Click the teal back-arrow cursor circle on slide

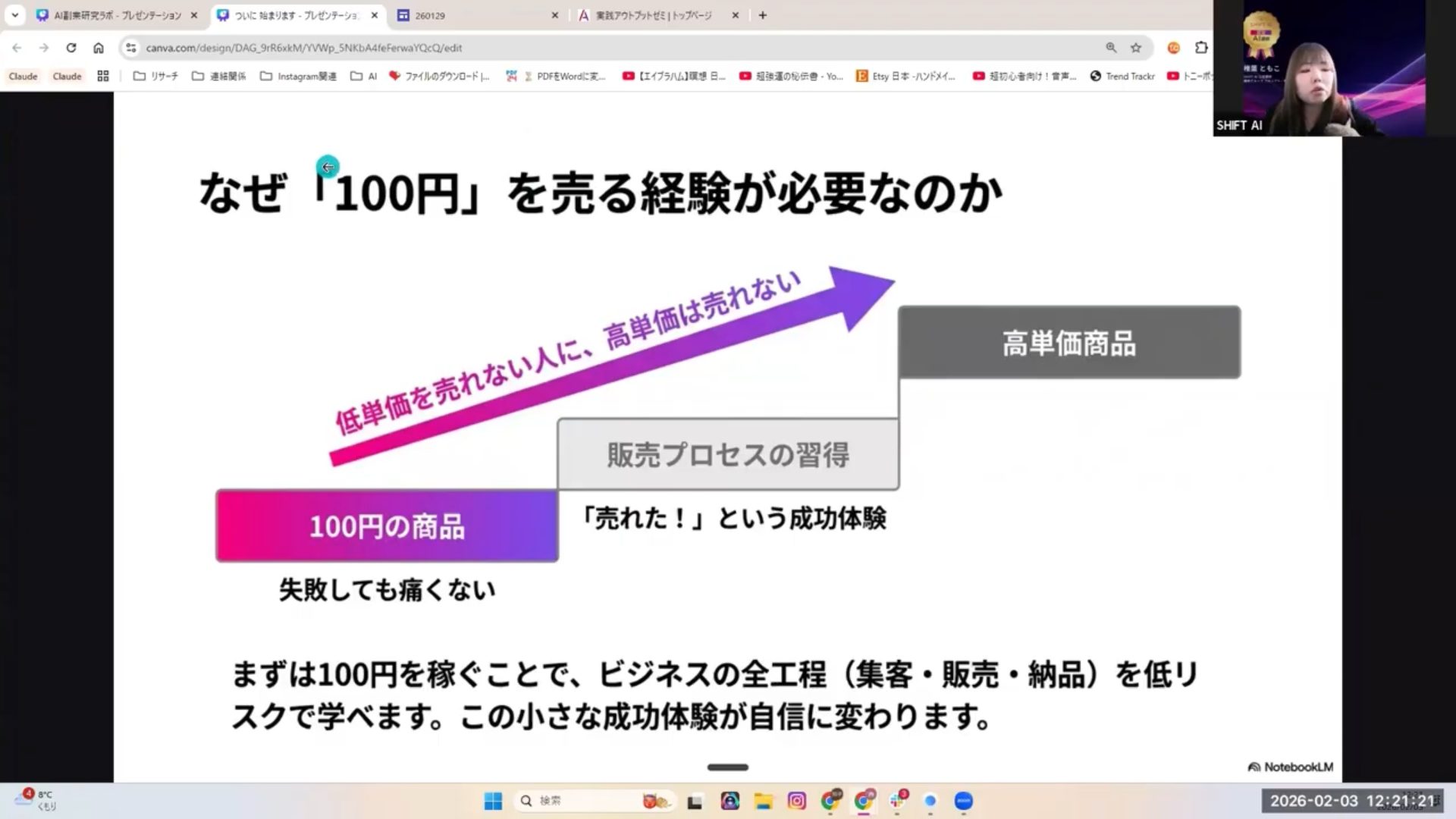click(x=328, y=167)
